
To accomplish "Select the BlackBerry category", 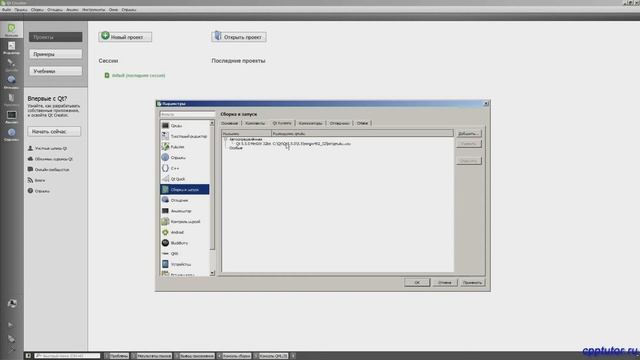I will (x=185, y=242).
